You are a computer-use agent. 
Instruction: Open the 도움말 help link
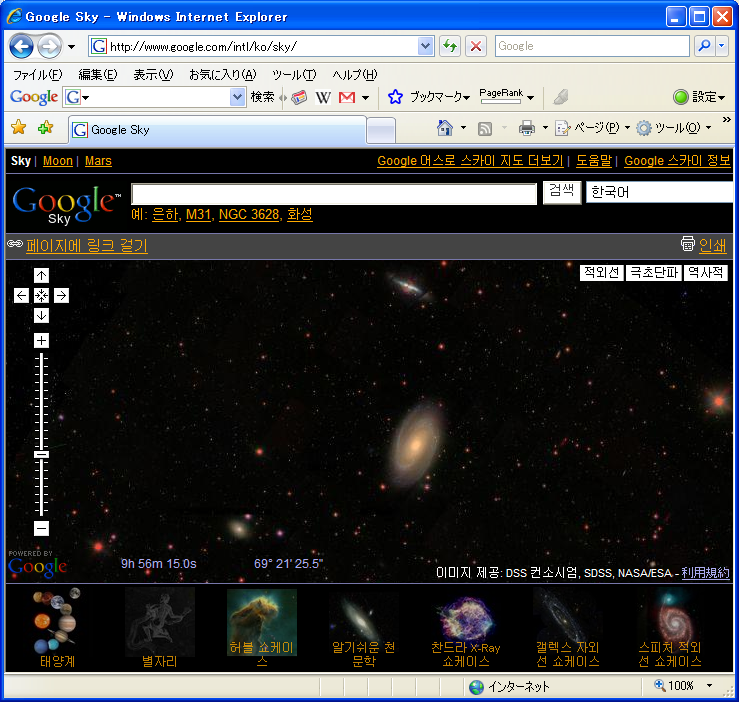pyautogui.click(x=594, y=161)
